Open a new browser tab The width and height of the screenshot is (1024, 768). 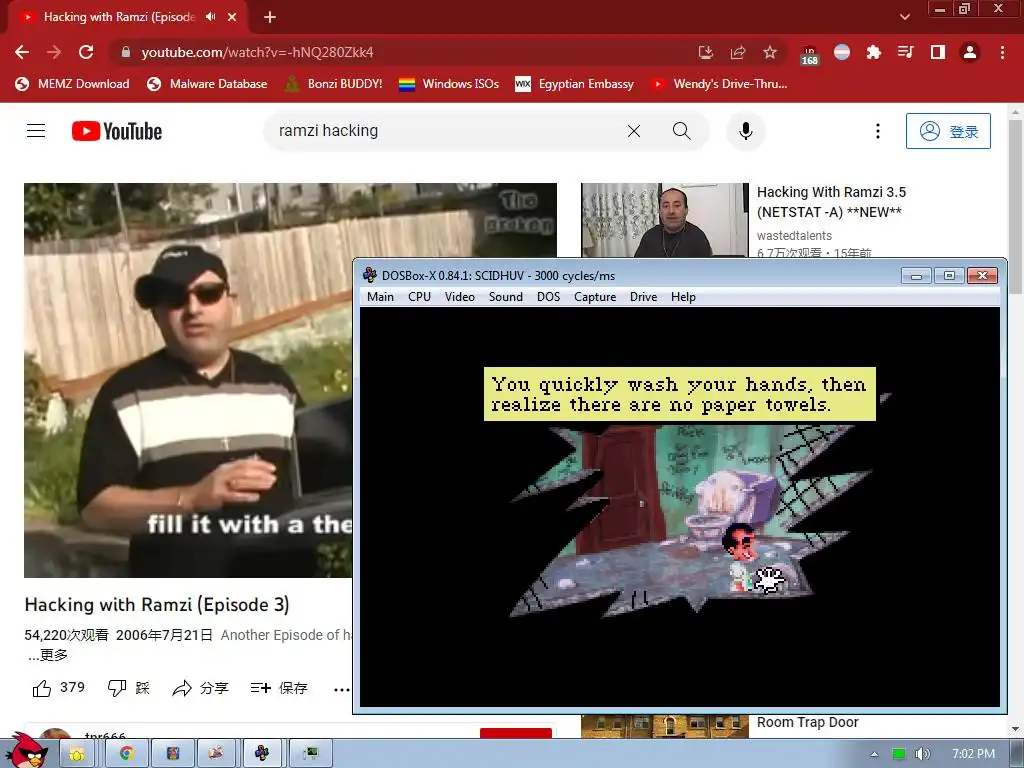pos(270,17)
